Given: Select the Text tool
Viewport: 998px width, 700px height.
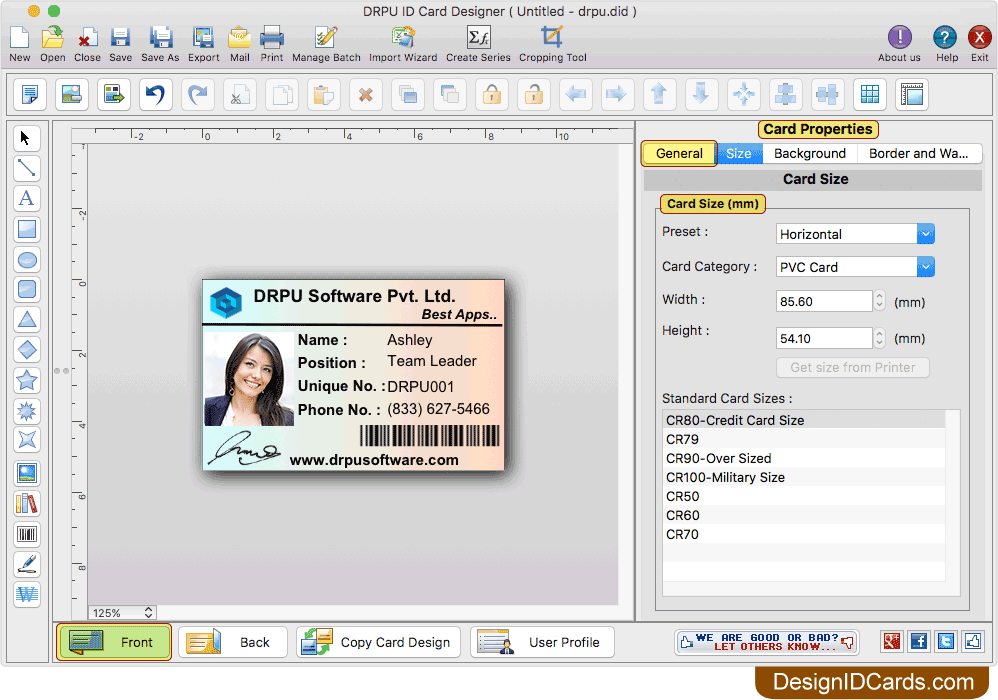Looking at the screenshot, I should click(x=26, y=199).
